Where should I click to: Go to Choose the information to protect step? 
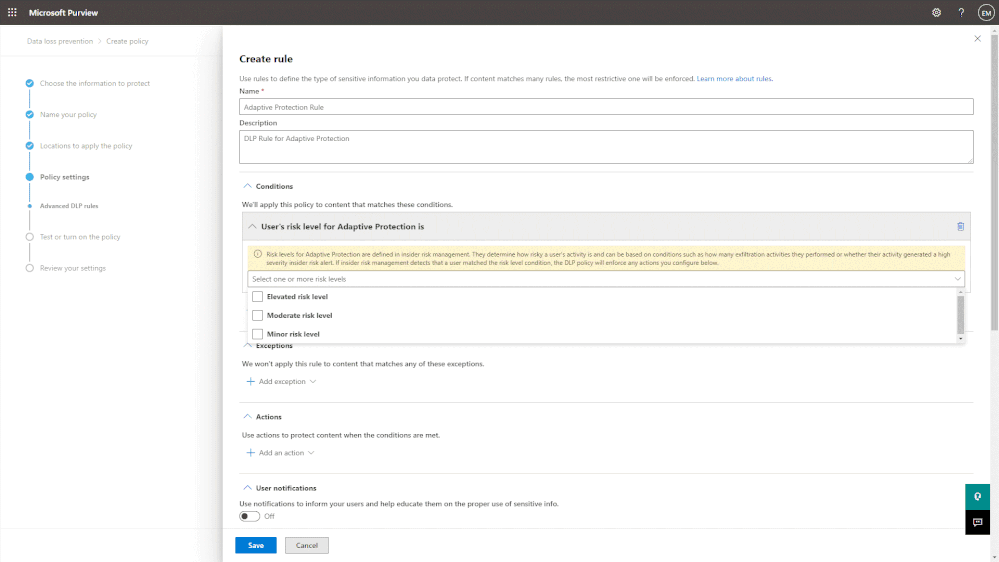pyautogui.click(x=95, y=83)
